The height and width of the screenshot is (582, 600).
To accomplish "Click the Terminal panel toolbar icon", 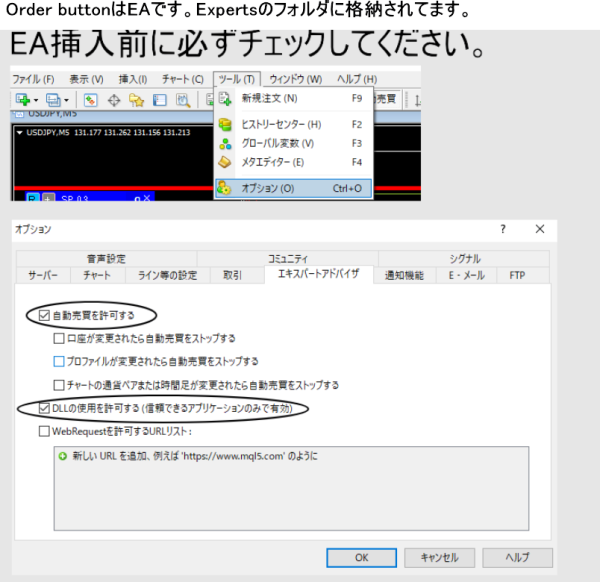I will pyautogui.click(x=160, y=100).
